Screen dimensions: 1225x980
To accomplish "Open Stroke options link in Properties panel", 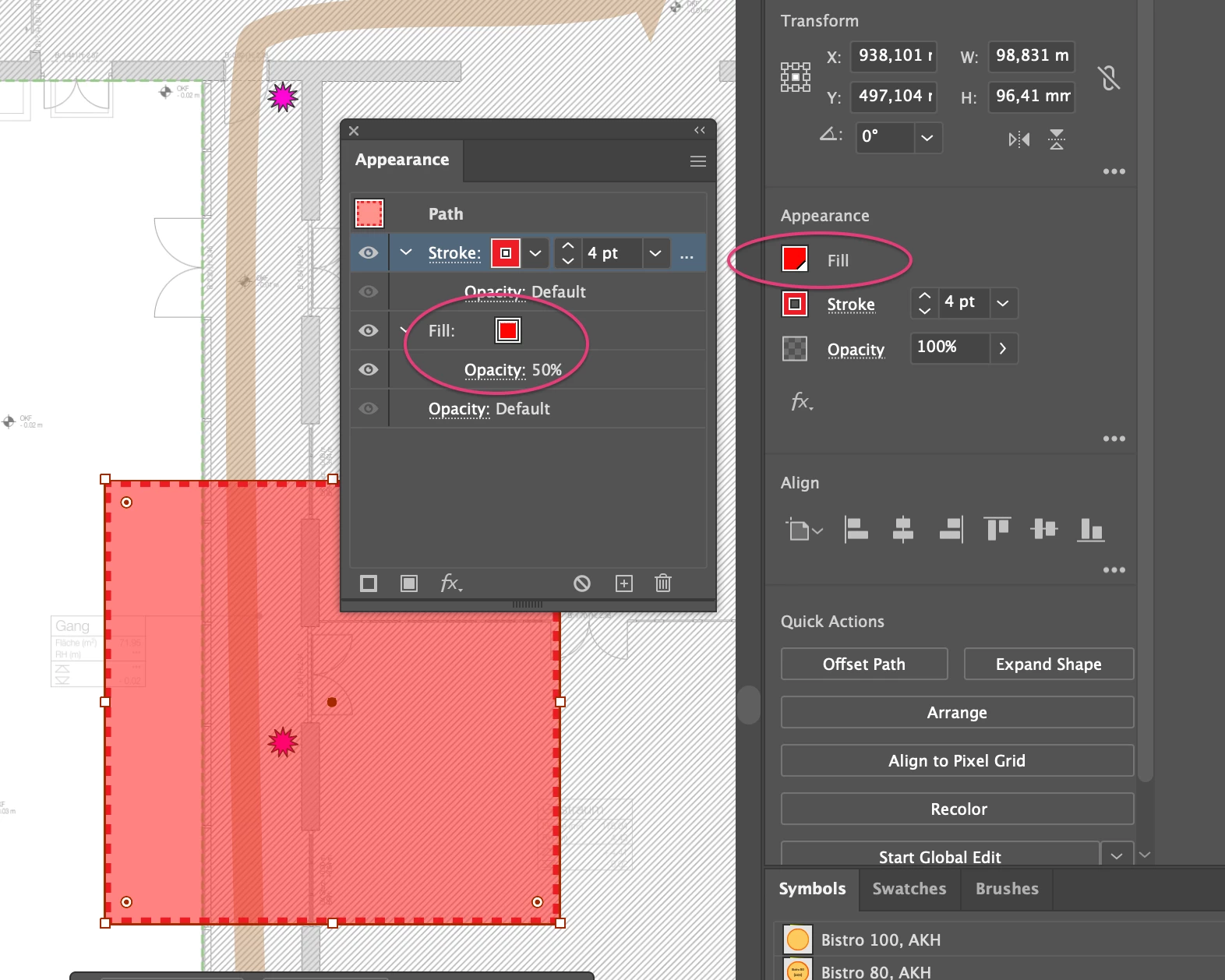I will point(851,305).
